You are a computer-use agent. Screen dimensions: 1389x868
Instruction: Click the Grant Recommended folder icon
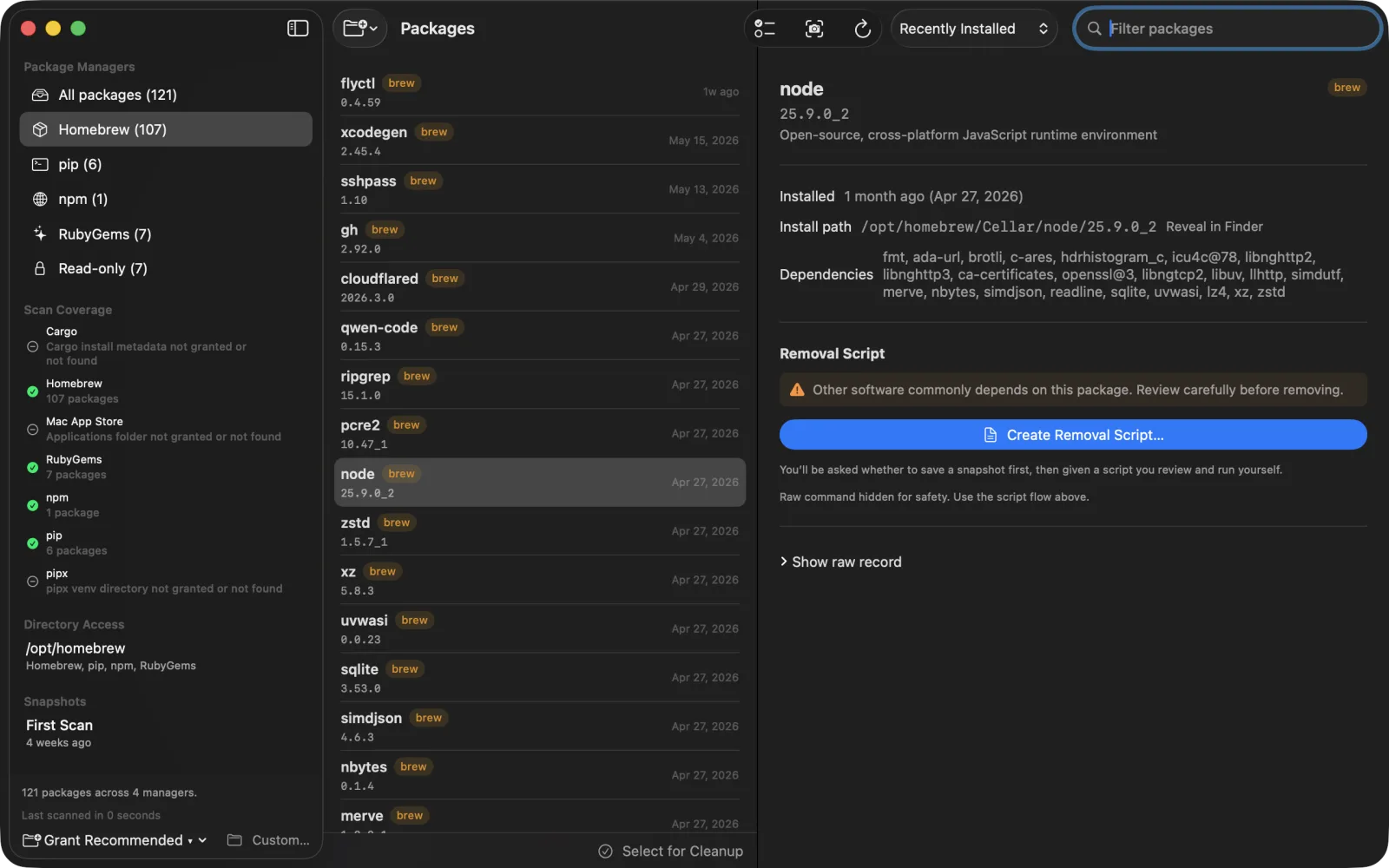[x=31, y=840]
